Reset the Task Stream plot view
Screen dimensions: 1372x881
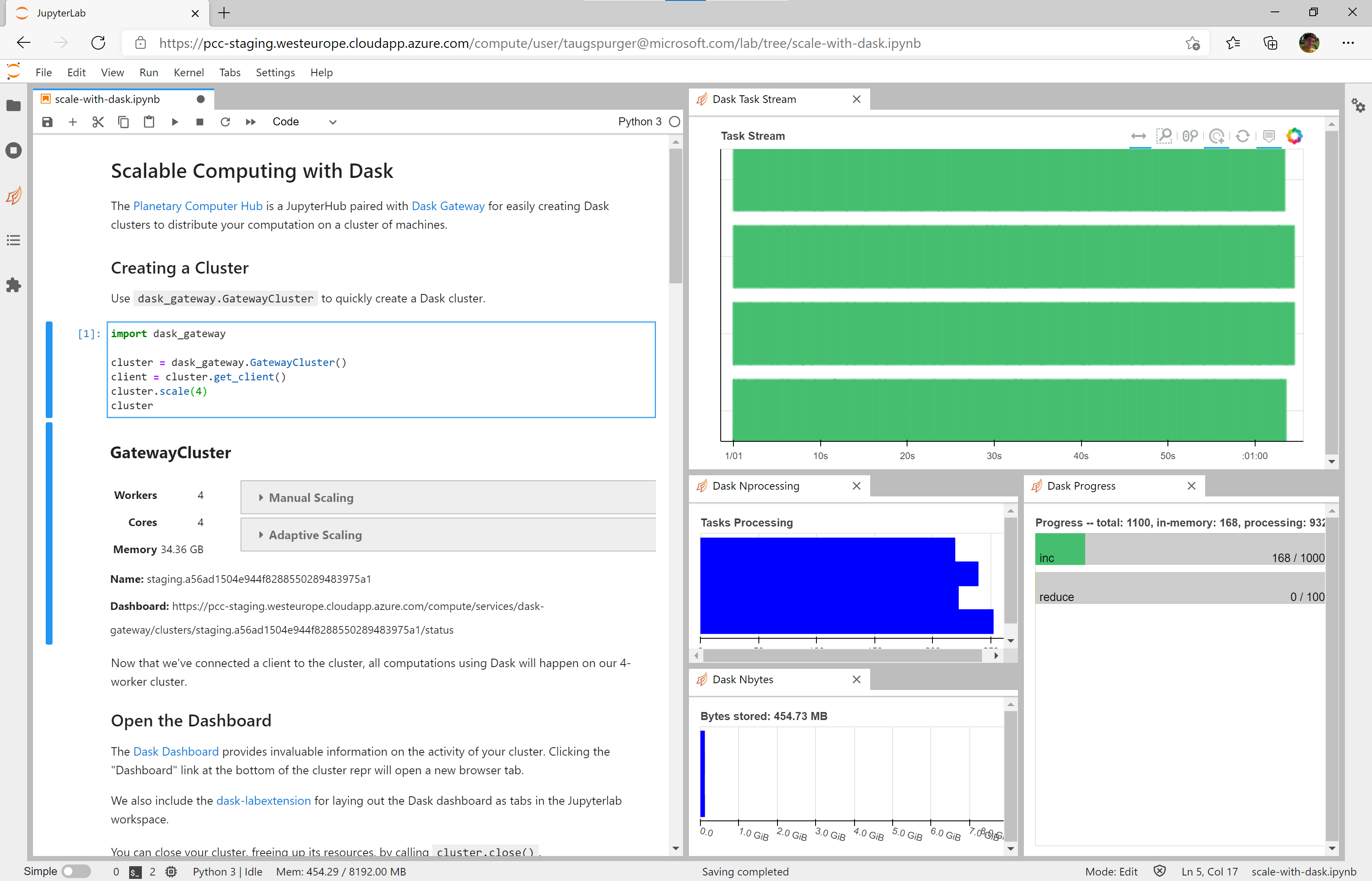point(1243,136)
